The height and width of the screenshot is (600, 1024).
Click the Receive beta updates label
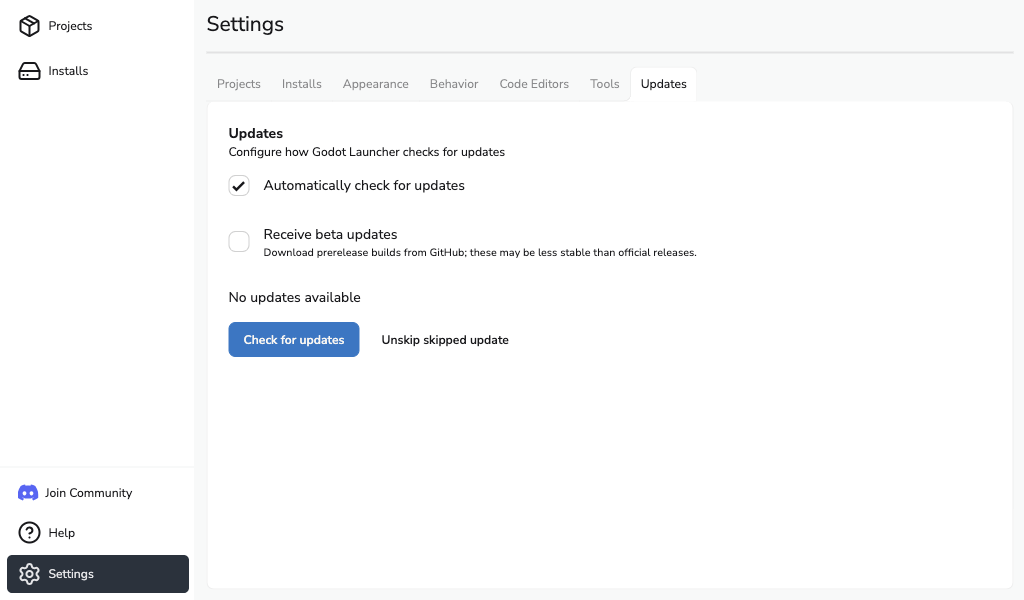(330, 234)
